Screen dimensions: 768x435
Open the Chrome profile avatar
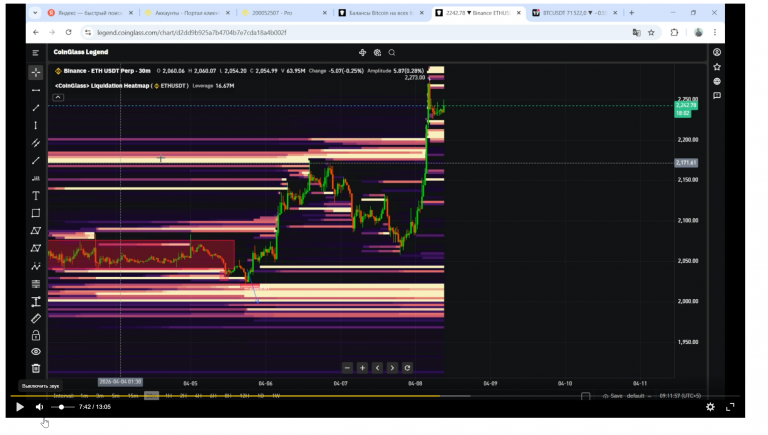(698, 32)
